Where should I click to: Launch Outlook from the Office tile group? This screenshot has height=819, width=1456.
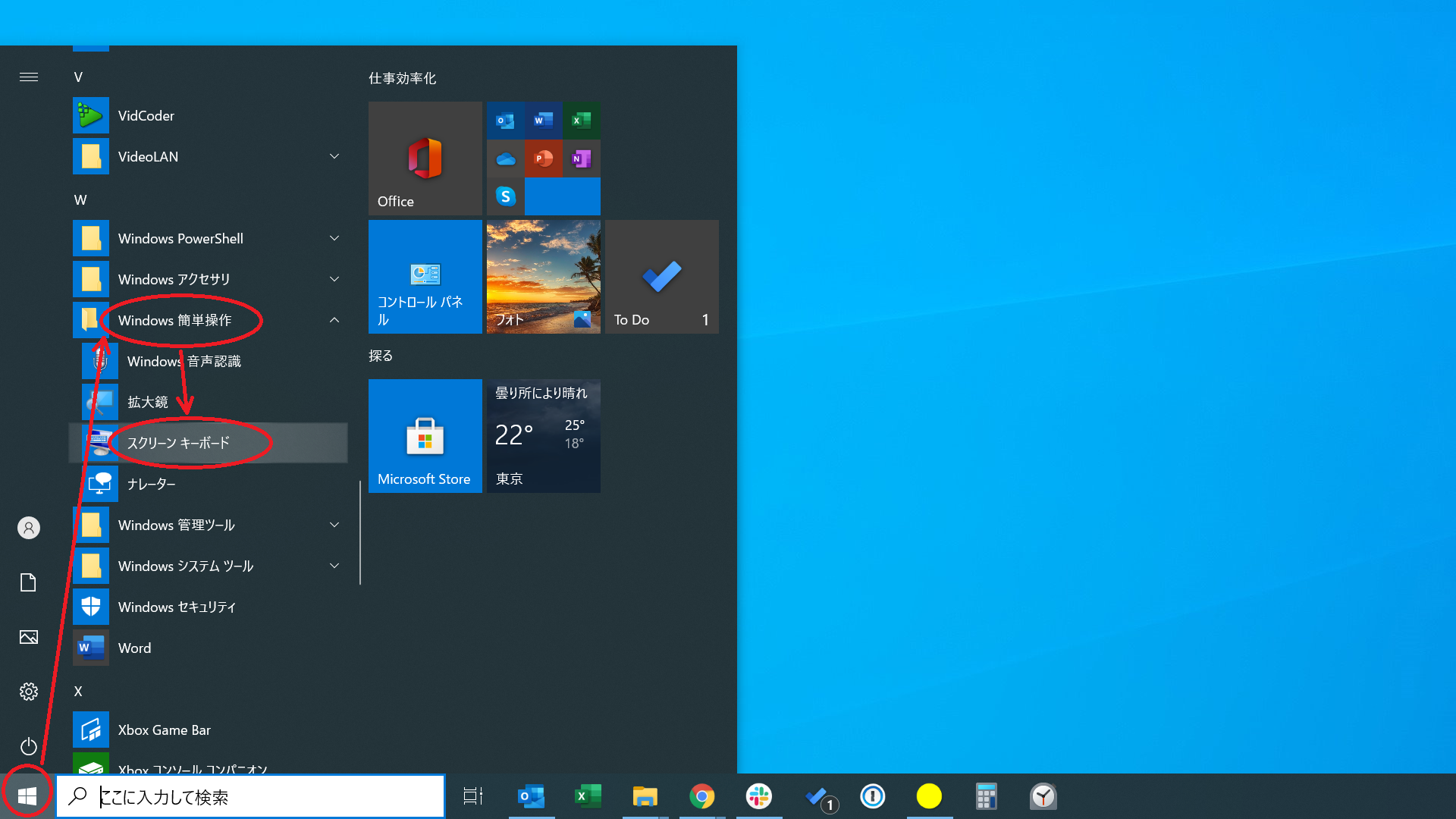(505, 120)
